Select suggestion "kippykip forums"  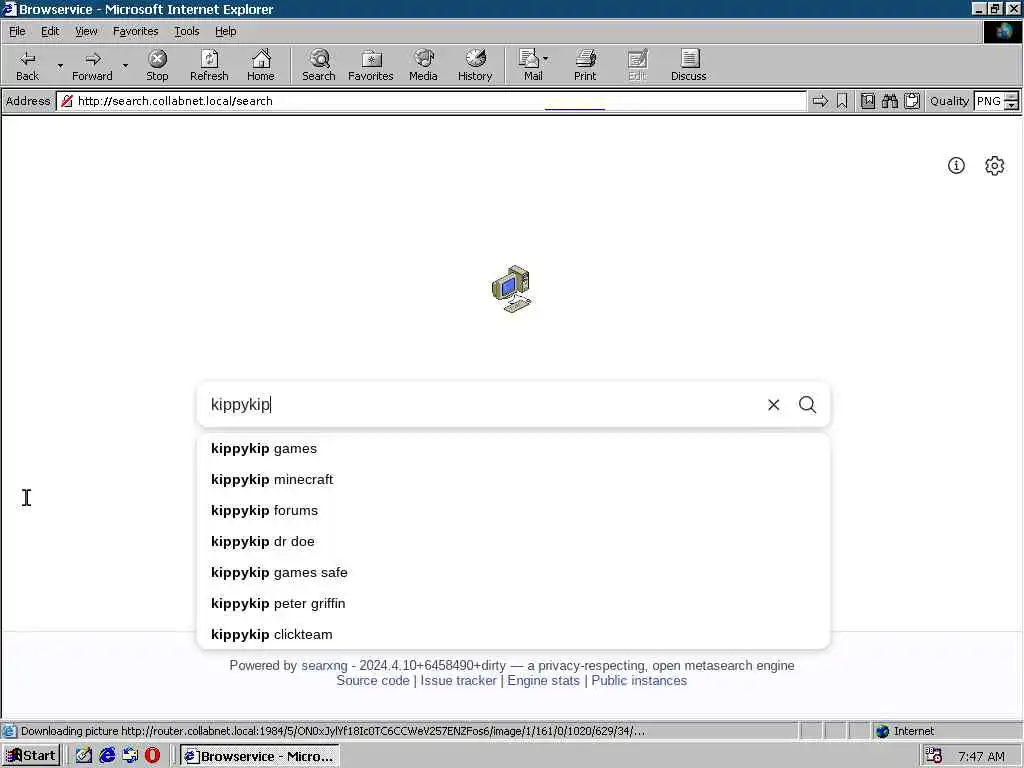click(x=513, y=511)
